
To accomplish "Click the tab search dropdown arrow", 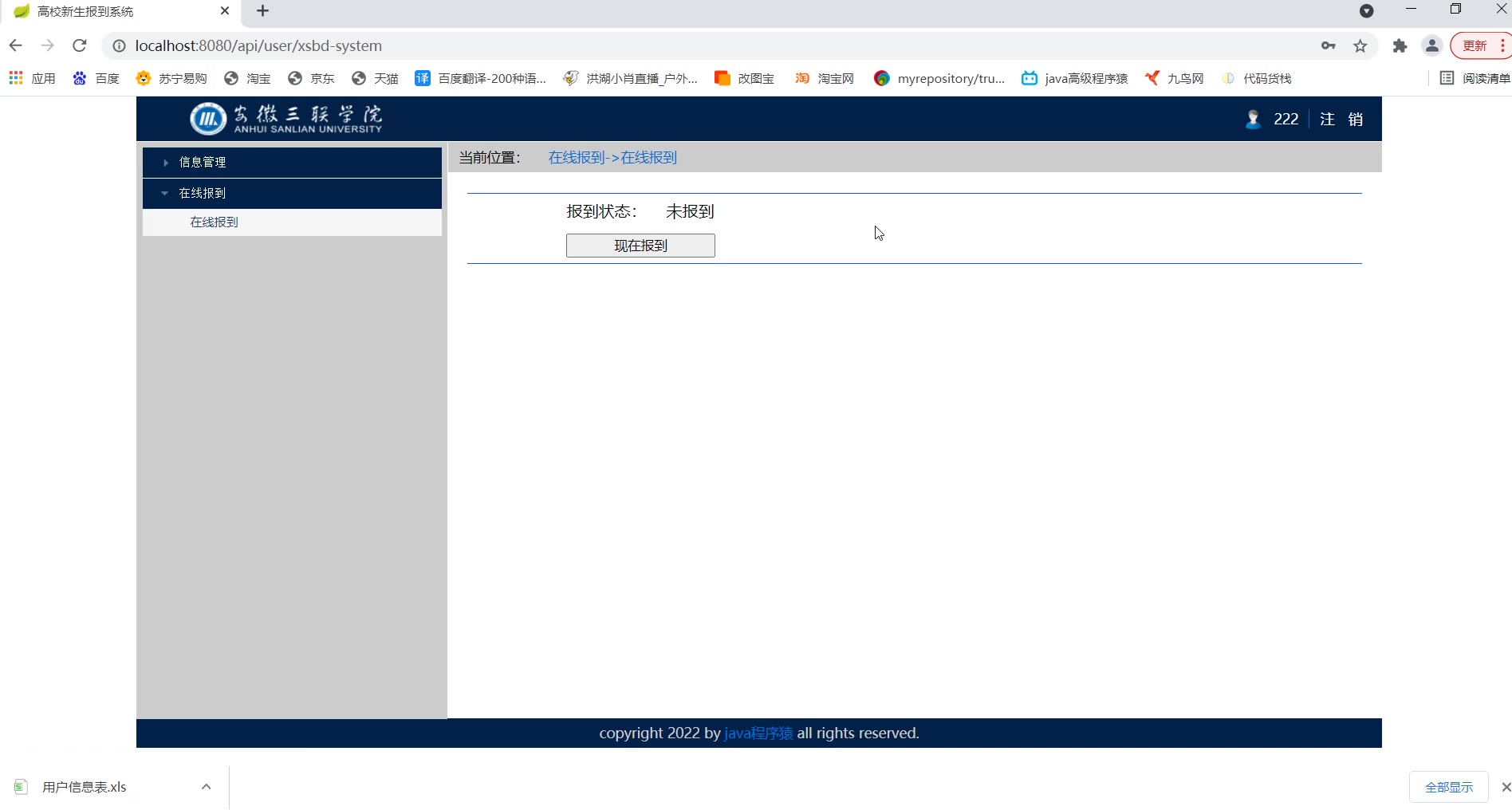I will (1367, 11).
